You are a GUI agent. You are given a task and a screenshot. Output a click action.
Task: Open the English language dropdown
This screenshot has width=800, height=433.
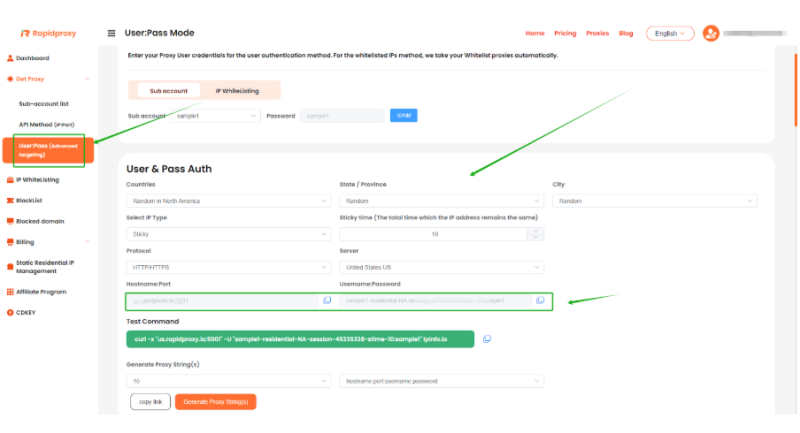[670, 33]
